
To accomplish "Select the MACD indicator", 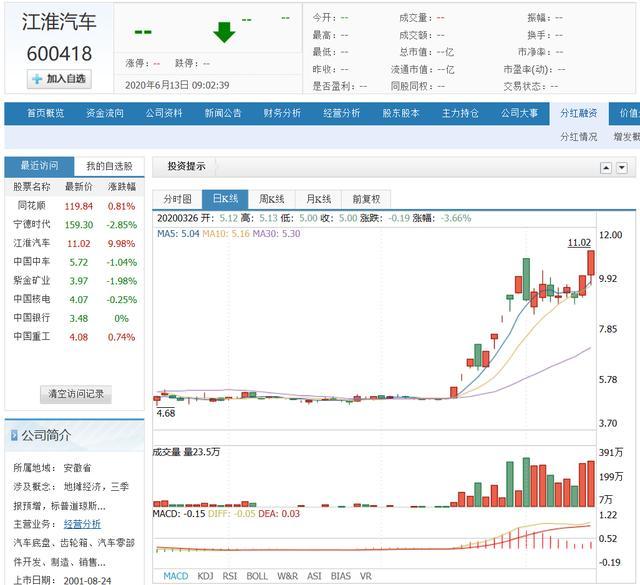I will [x=176, y=576].
